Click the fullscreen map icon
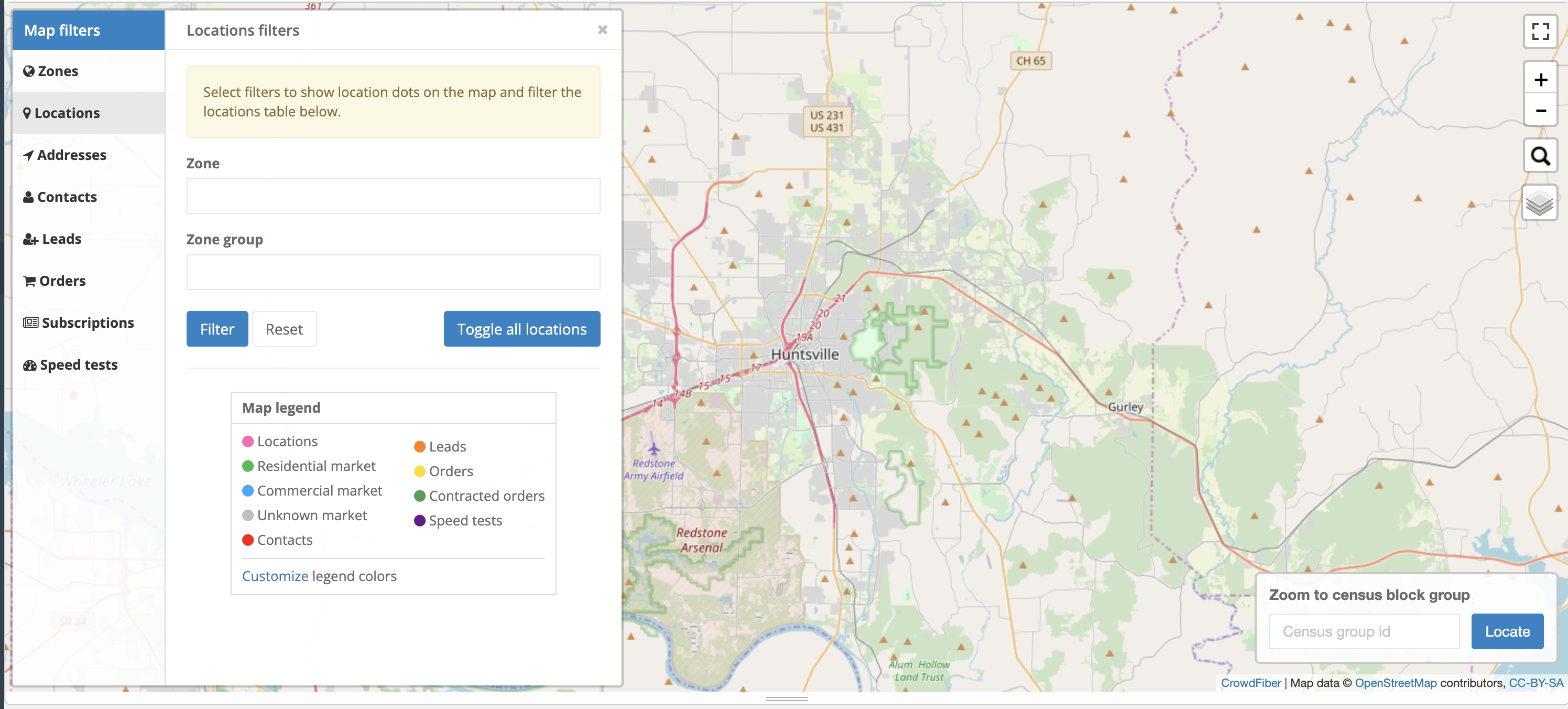The image size is (1568, 709). (x=1540, y=30)
